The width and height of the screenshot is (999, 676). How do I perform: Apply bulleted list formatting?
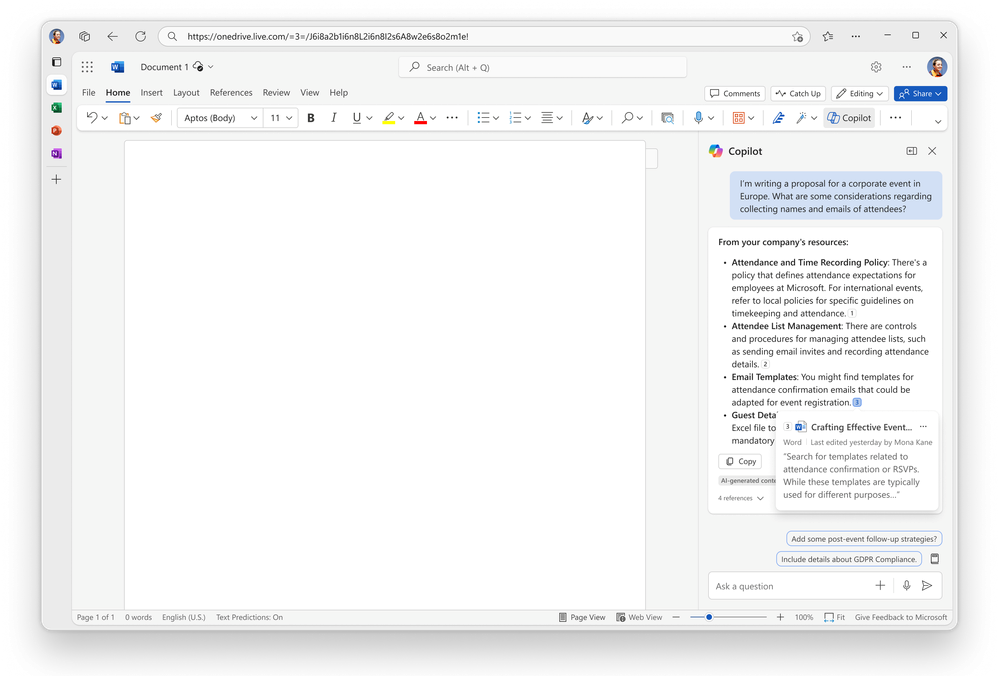[484, 118]
